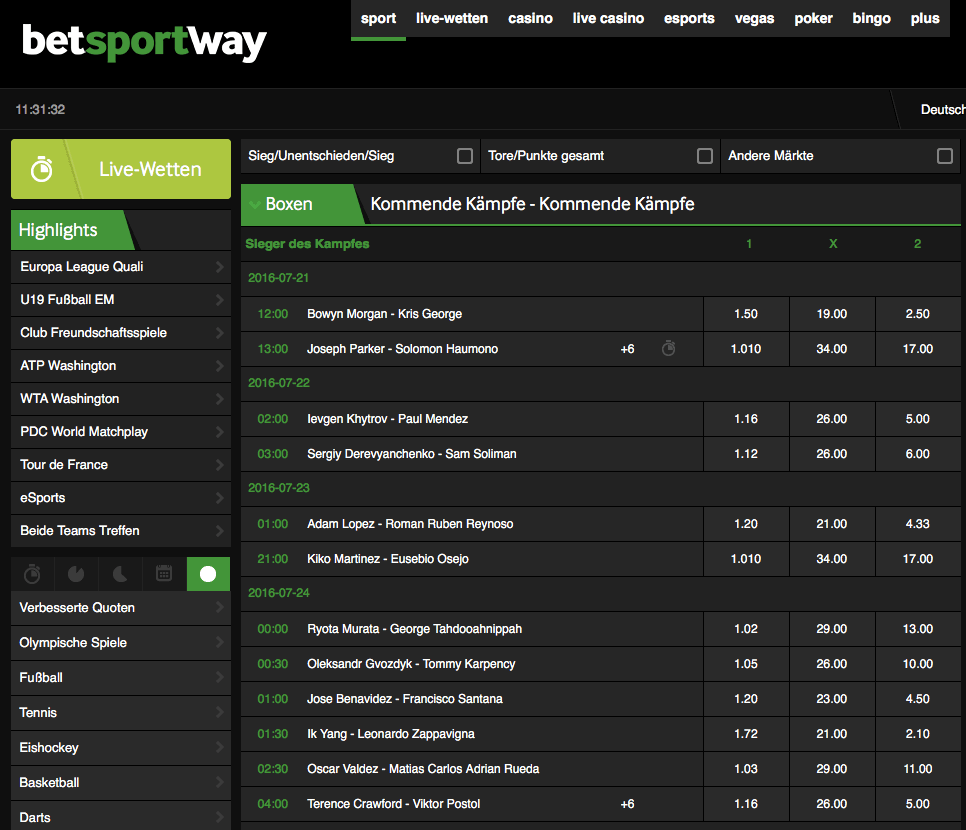Expand PDC World Matchplay arrow
966x830 pixels.
219,432
